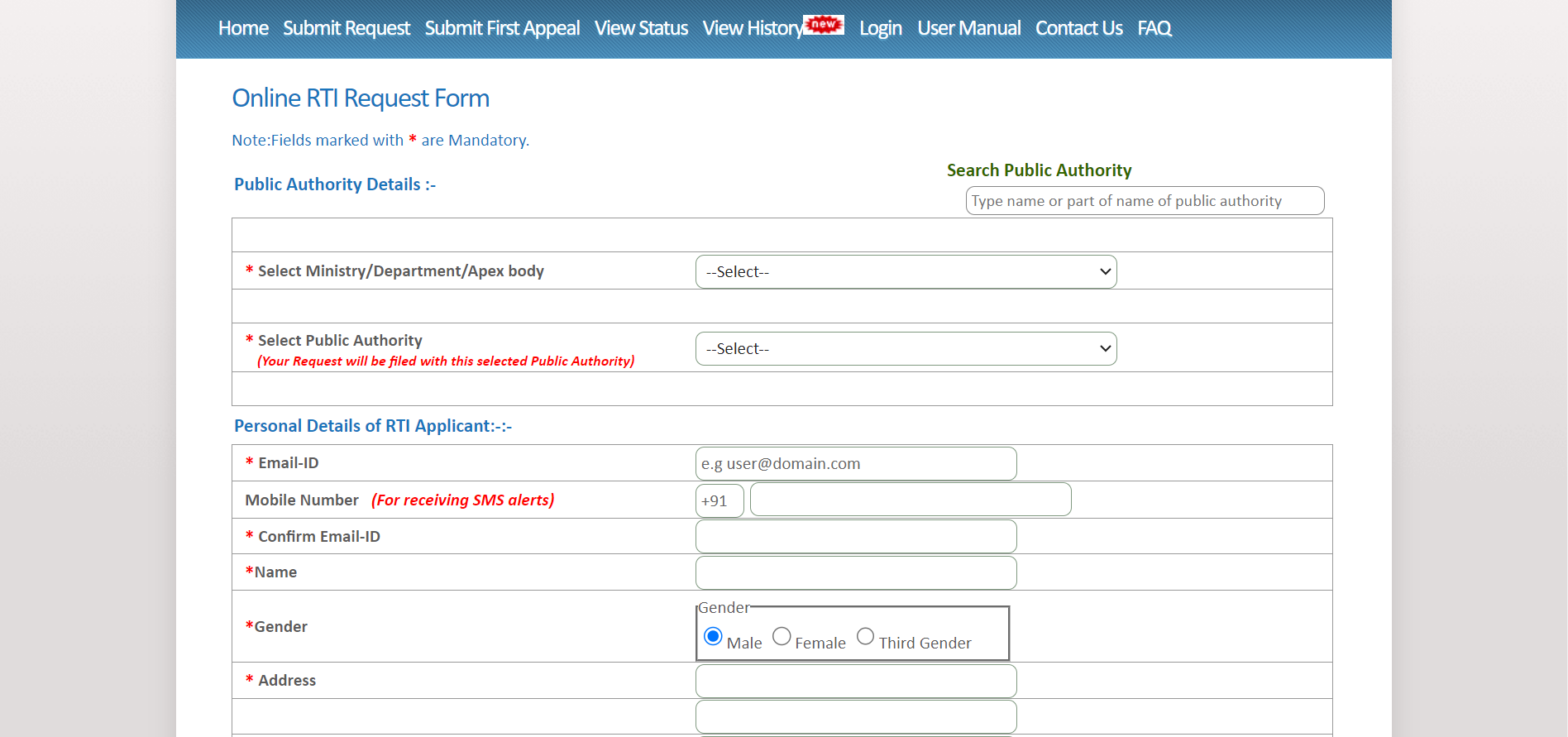Open View History from navigation

[752, 28]
